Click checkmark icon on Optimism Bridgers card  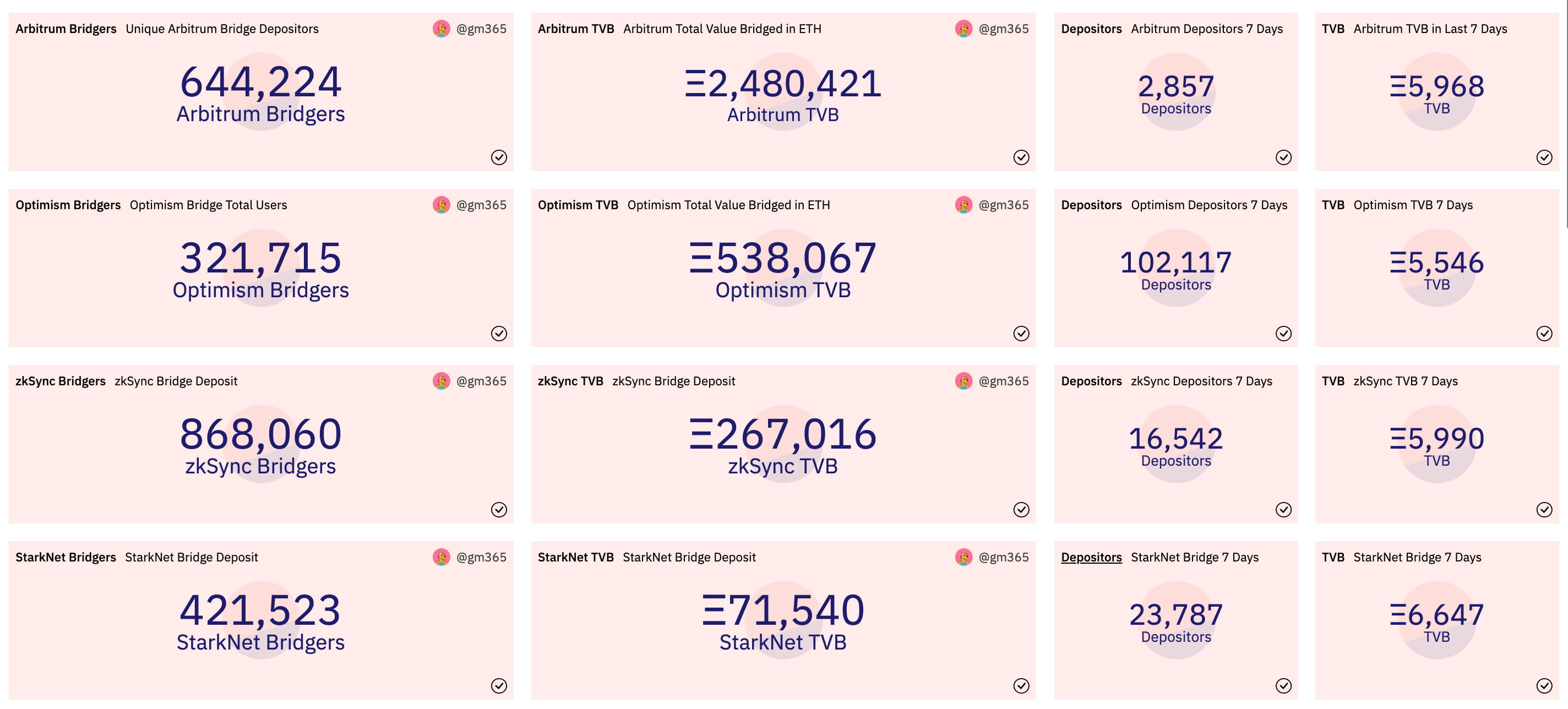pyautogui.click(x=498, y=334)
